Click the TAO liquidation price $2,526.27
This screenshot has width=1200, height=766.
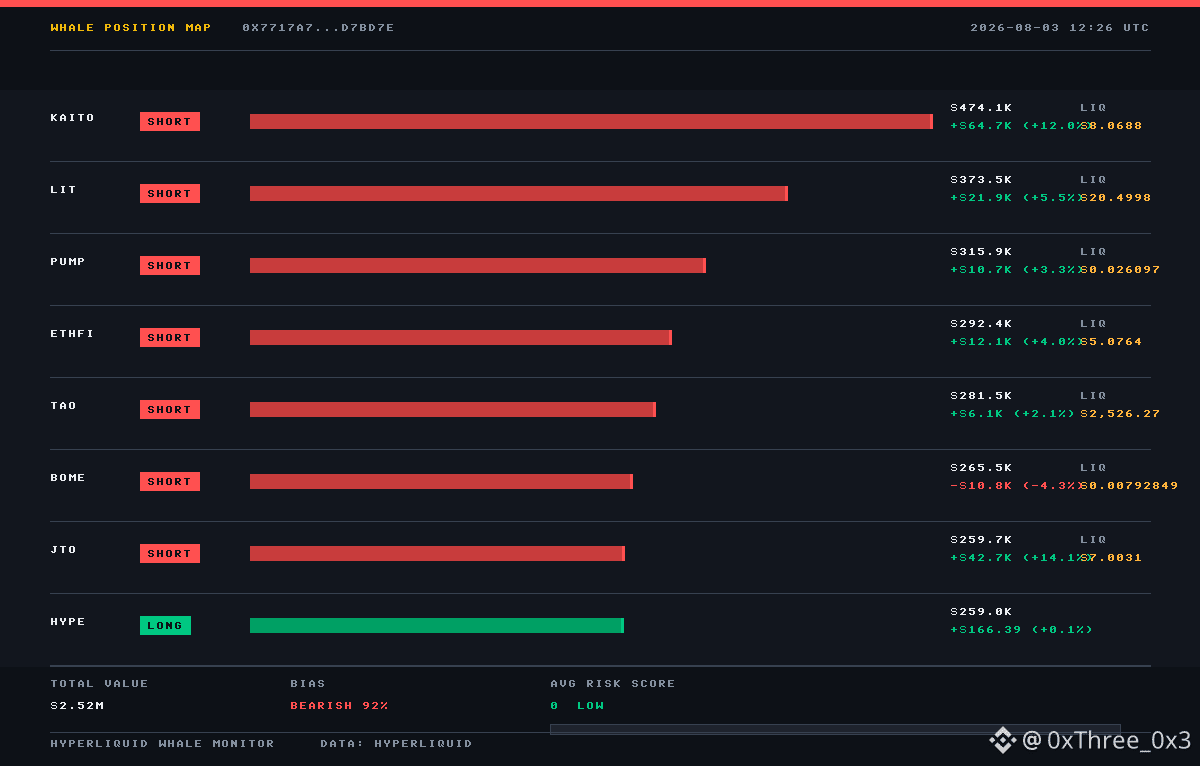click(x=1120, y=414)
